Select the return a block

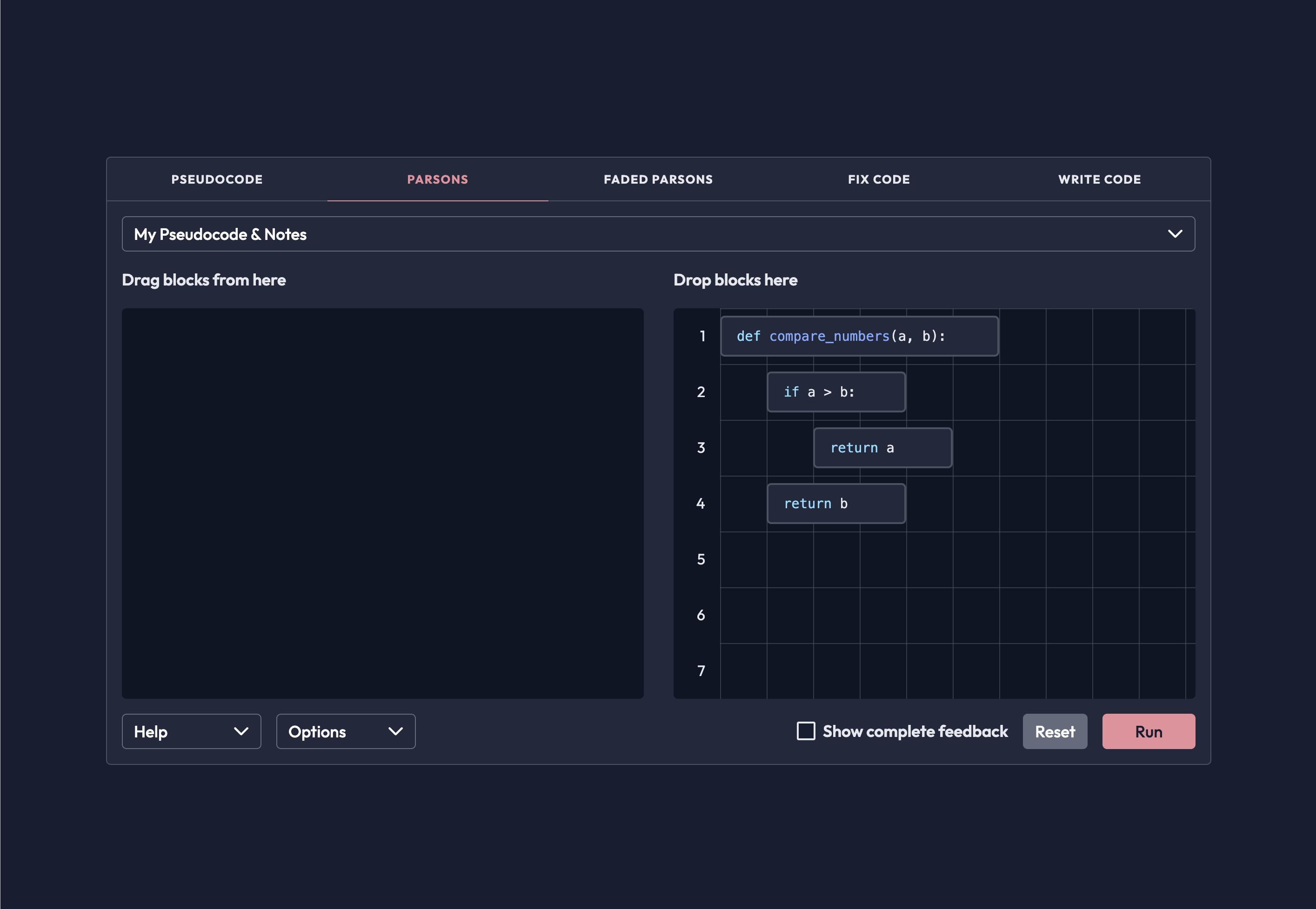click(882, 448)
